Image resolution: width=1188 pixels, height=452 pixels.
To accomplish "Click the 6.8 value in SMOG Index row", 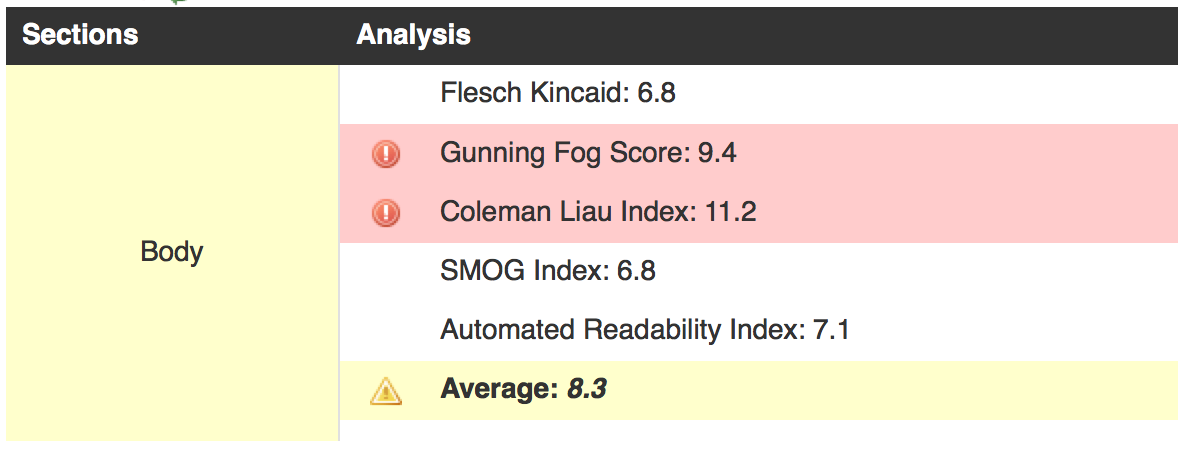I will [x=636, y=270].
